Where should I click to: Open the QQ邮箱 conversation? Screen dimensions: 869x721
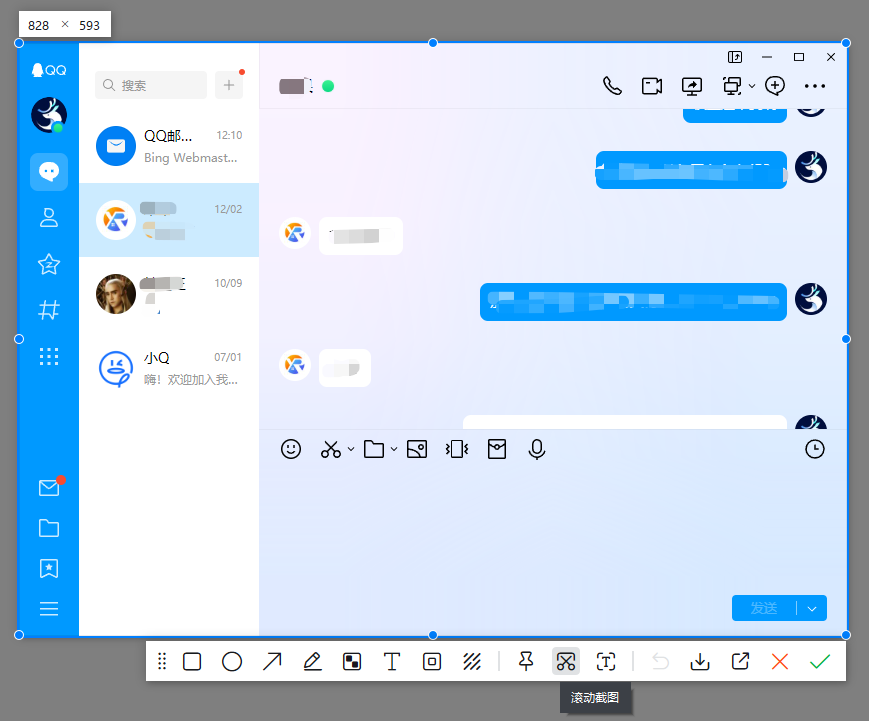(x=168, y=146)
